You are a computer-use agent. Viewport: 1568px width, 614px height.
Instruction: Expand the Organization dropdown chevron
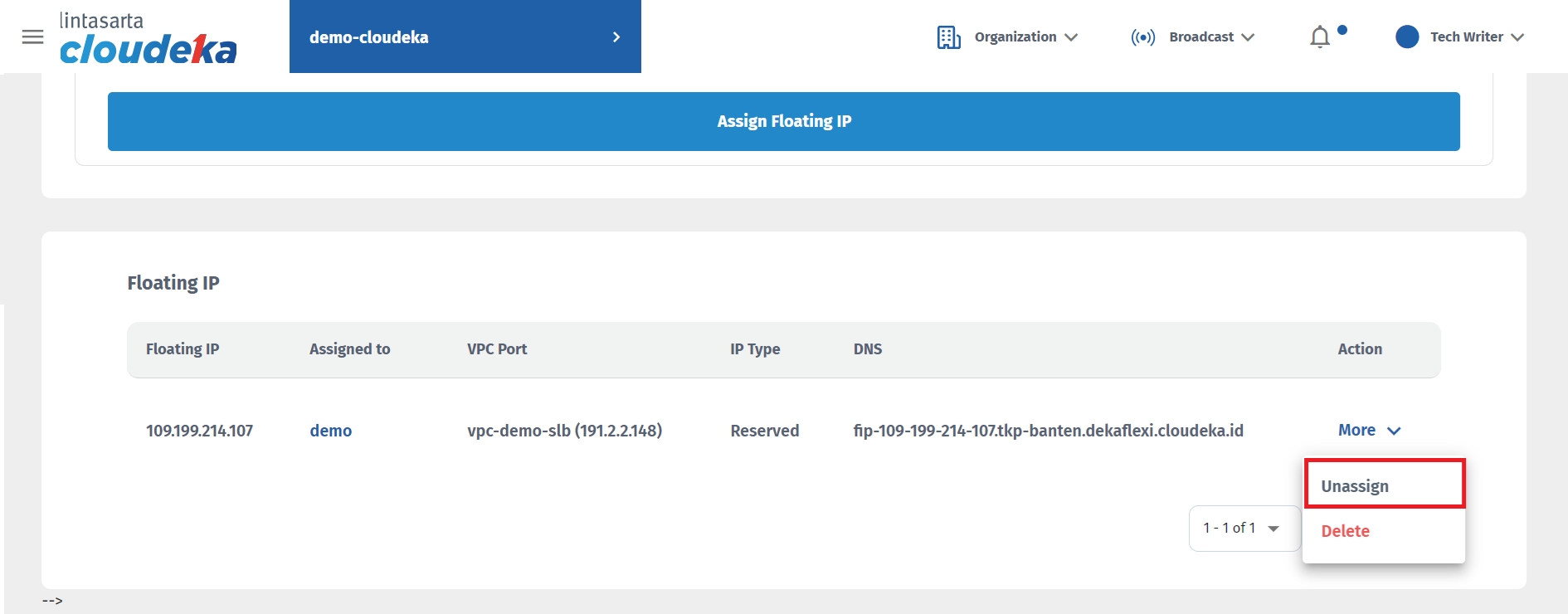tap(1071, 37)
